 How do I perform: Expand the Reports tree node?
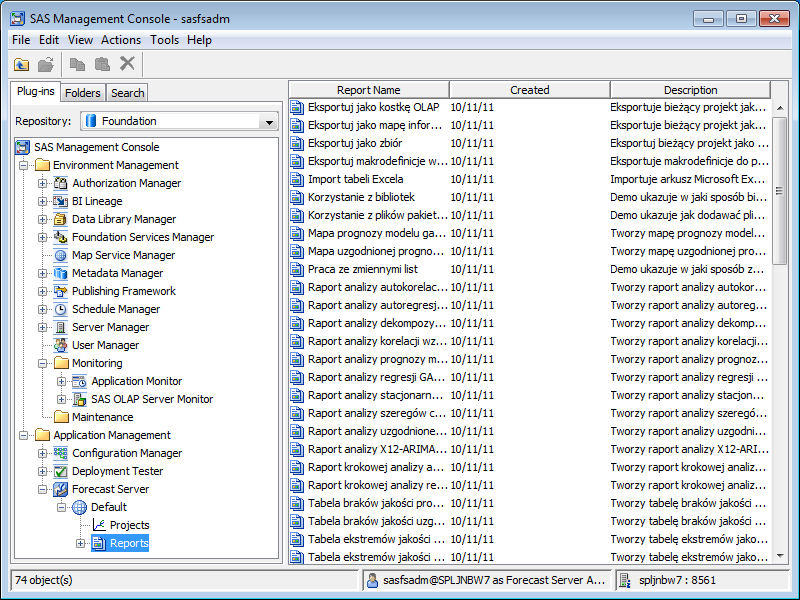tap(80, 543)
